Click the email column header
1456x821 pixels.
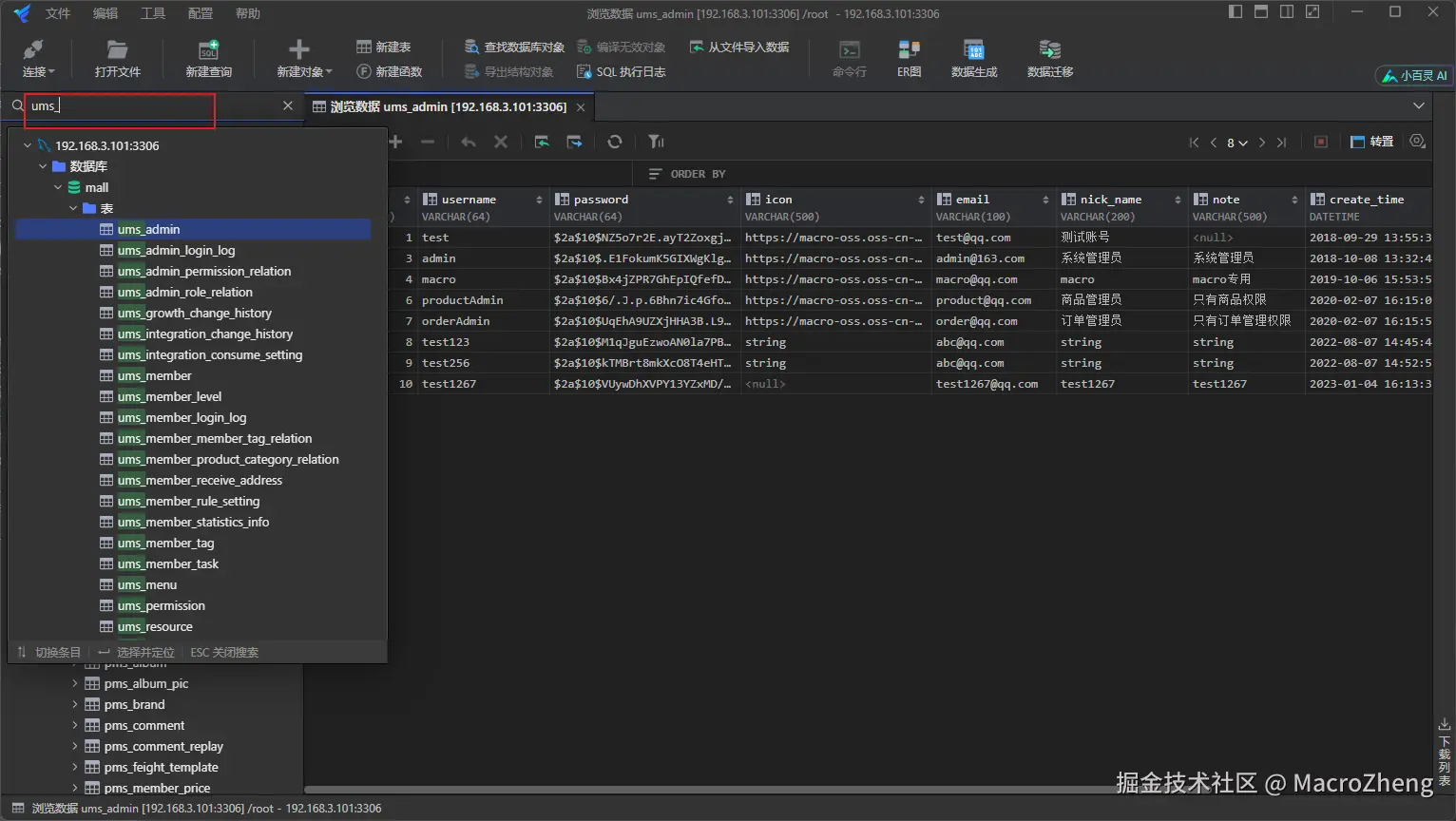point(993,207)
